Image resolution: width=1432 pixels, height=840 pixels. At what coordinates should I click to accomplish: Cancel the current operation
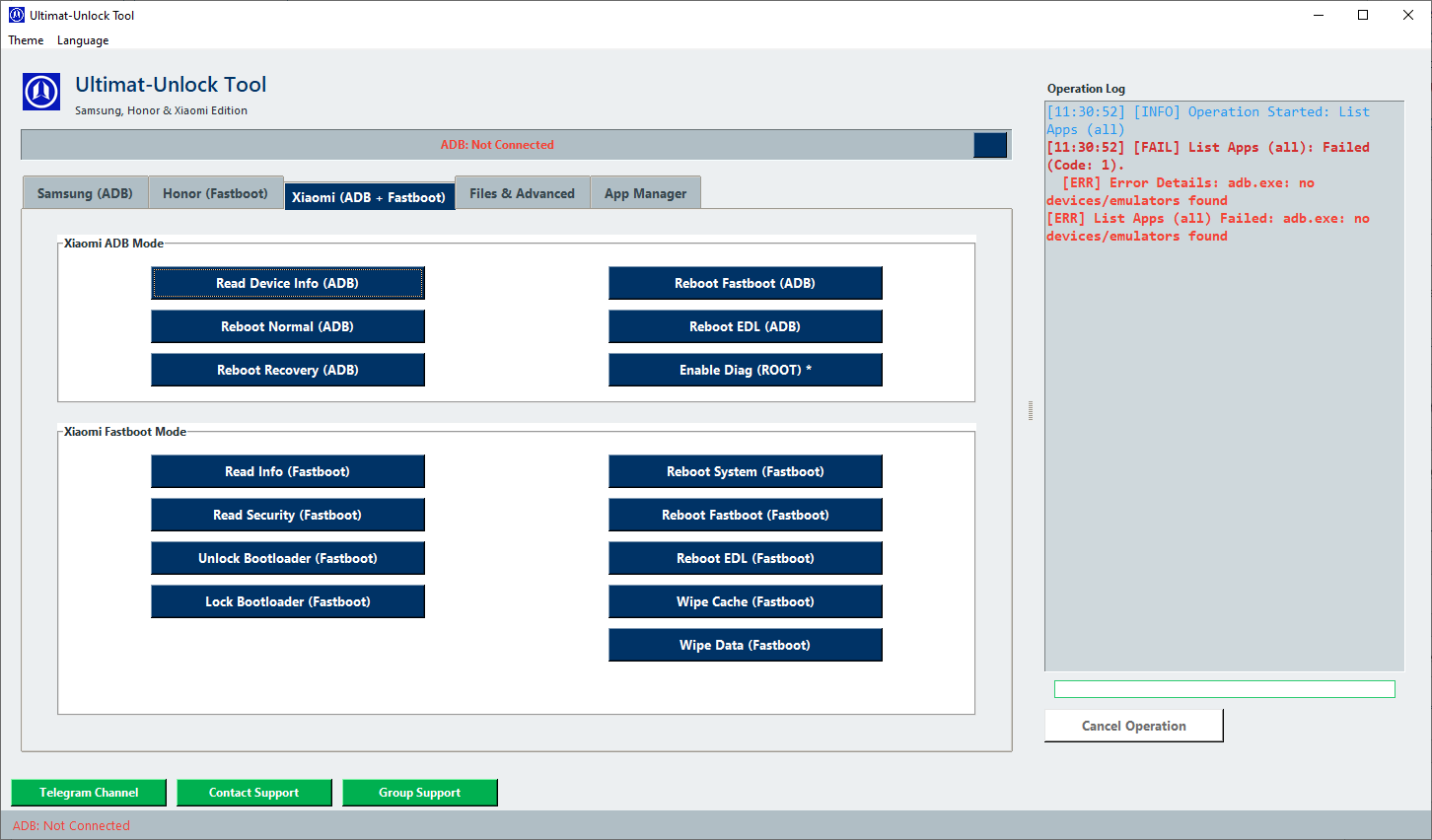click(x=1133, y=725)
